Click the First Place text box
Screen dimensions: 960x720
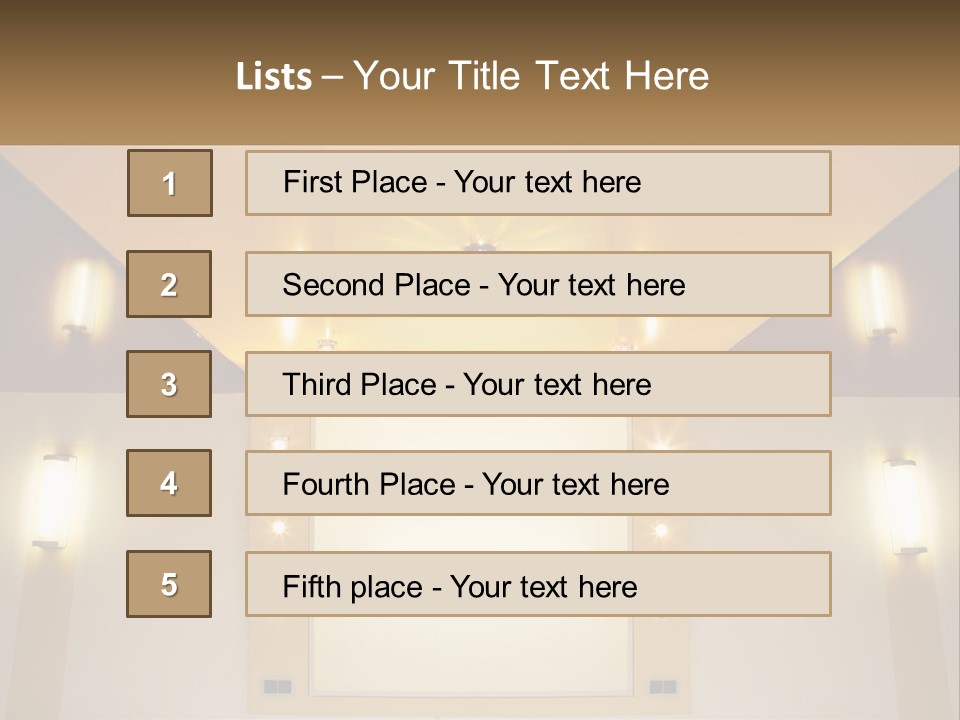pyautogui.click(x=538, y=183)
